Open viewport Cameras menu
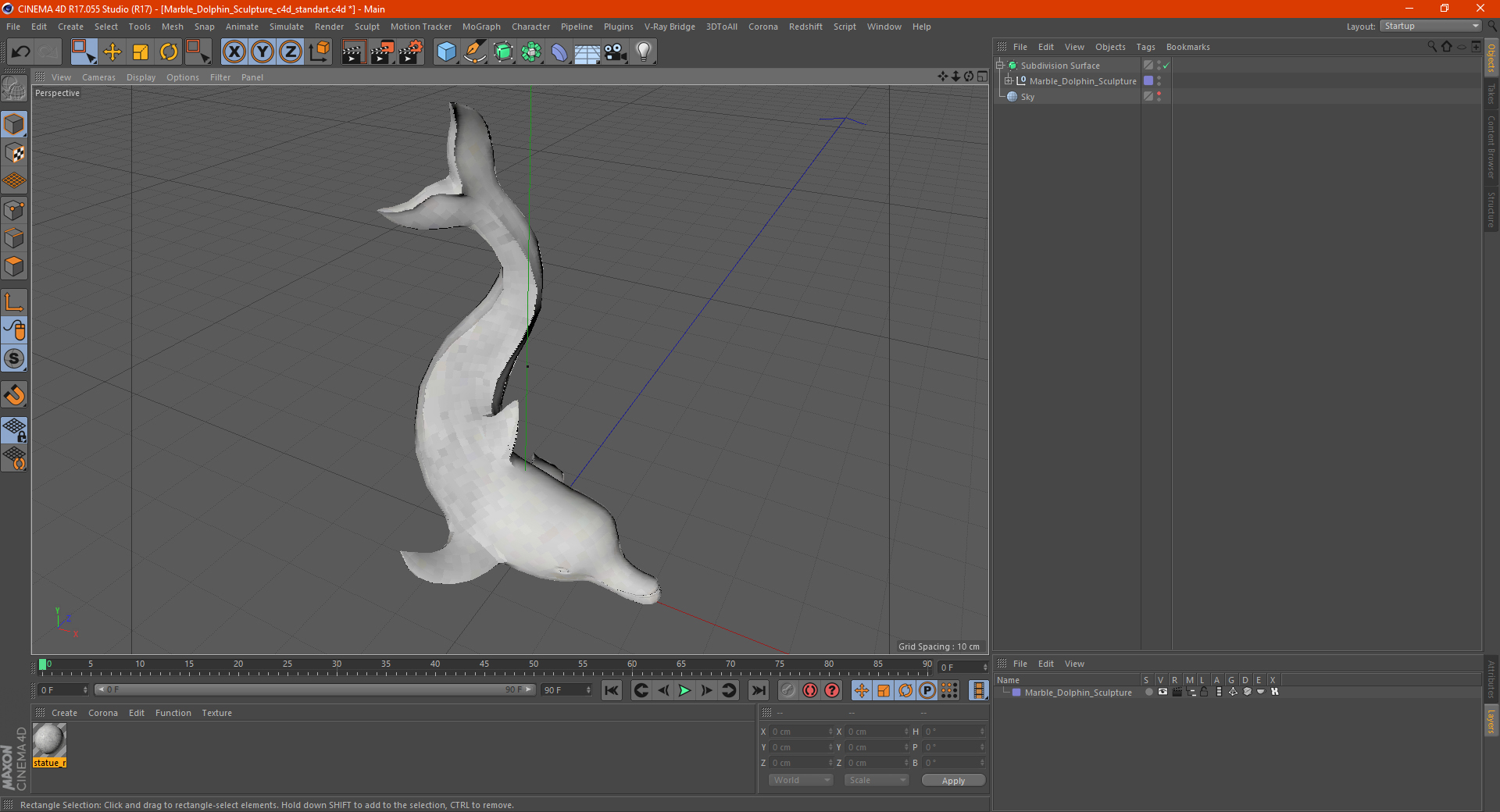 [98, 77]
